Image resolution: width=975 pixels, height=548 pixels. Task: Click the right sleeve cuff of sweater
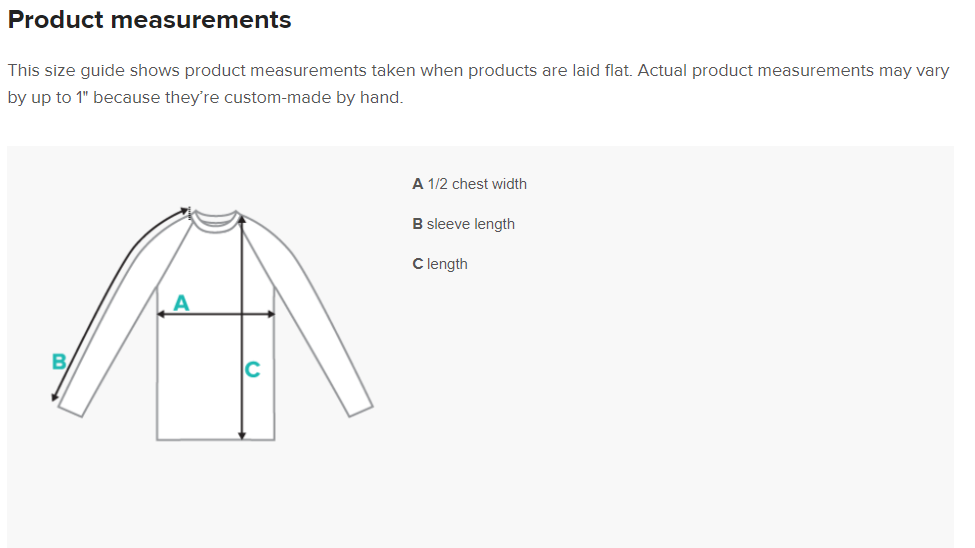tap(359, 410)
